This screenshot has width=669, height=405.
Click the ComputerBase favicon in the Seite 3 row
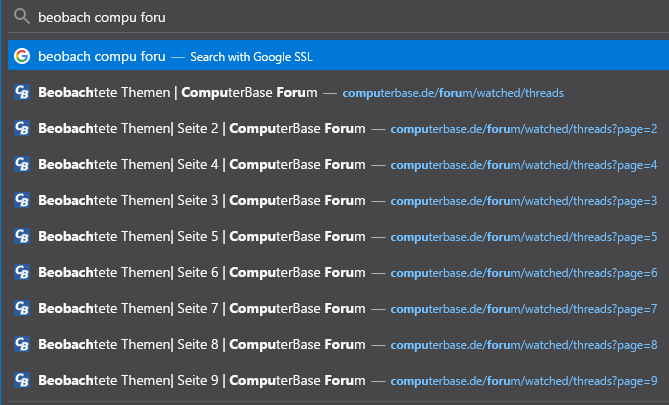pyautogui.click(x=22, y=200)
